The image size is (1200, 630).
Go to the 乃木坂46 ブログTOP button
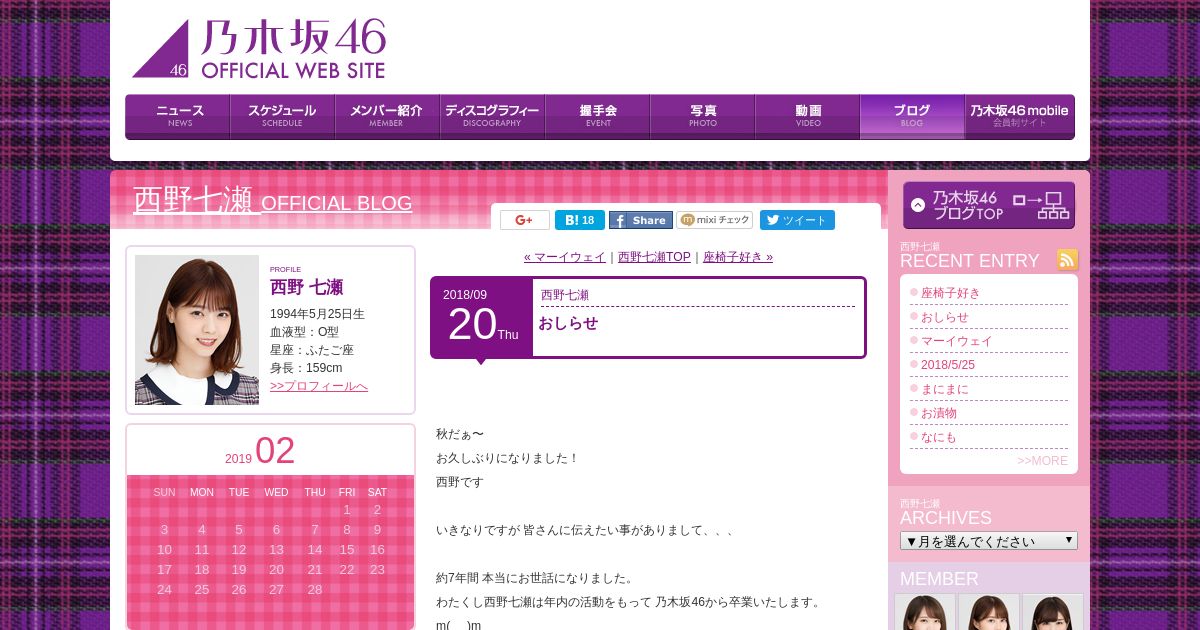(x=989, y=205)
